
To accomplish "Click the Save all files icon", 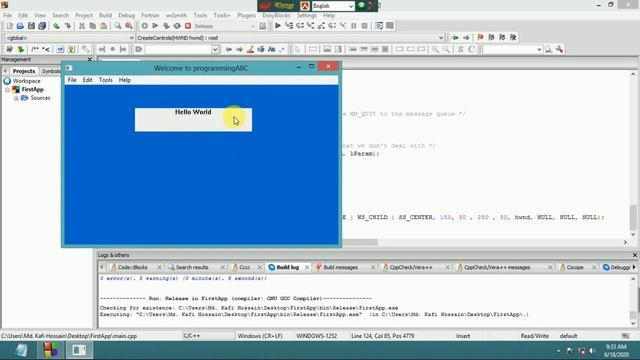I will (42, 26).
